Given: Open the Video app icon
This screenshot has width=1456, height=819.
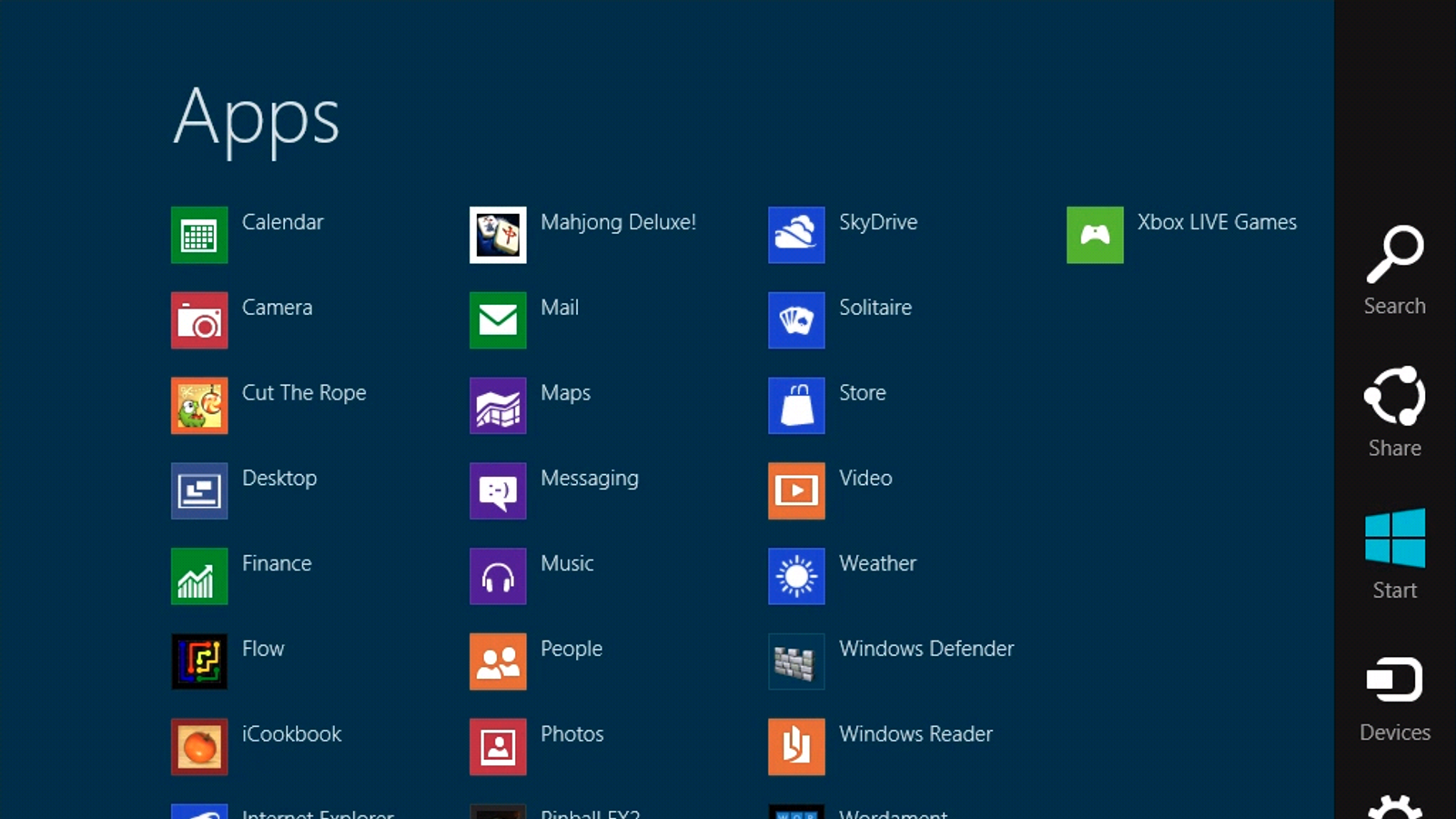Looking at the screenshot, I should [x=796, y=491].
